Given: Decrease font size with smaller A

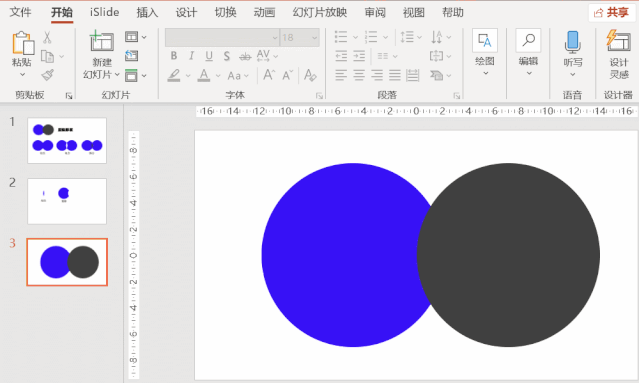Looking at the screenshot, I should click(288, 75).
